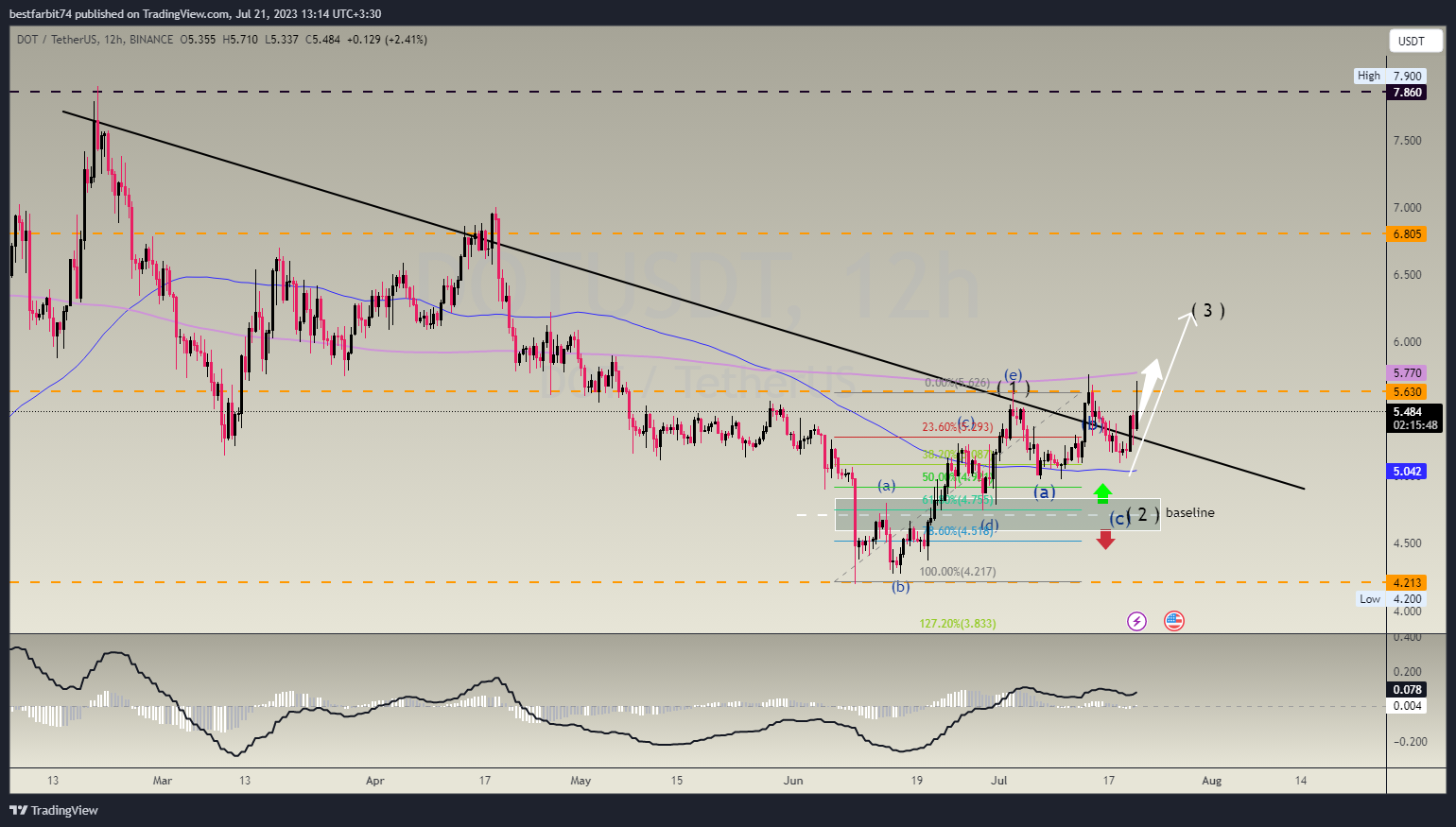The width and height of the screenshot is (1456, 827).
Task: Select the ( 3 ) wave label
Action: 1208,310
